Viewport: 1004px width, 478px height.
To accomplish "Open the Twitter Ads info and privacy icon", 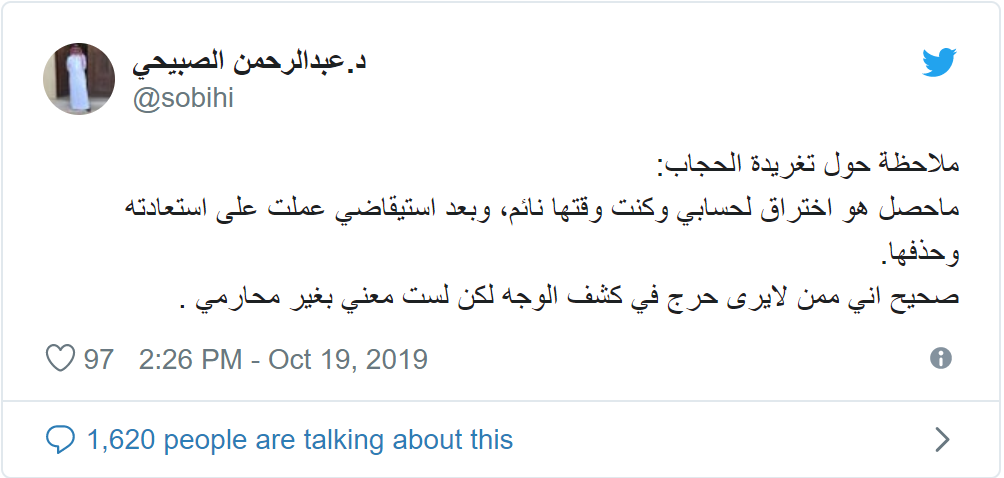I will [941, 358].
